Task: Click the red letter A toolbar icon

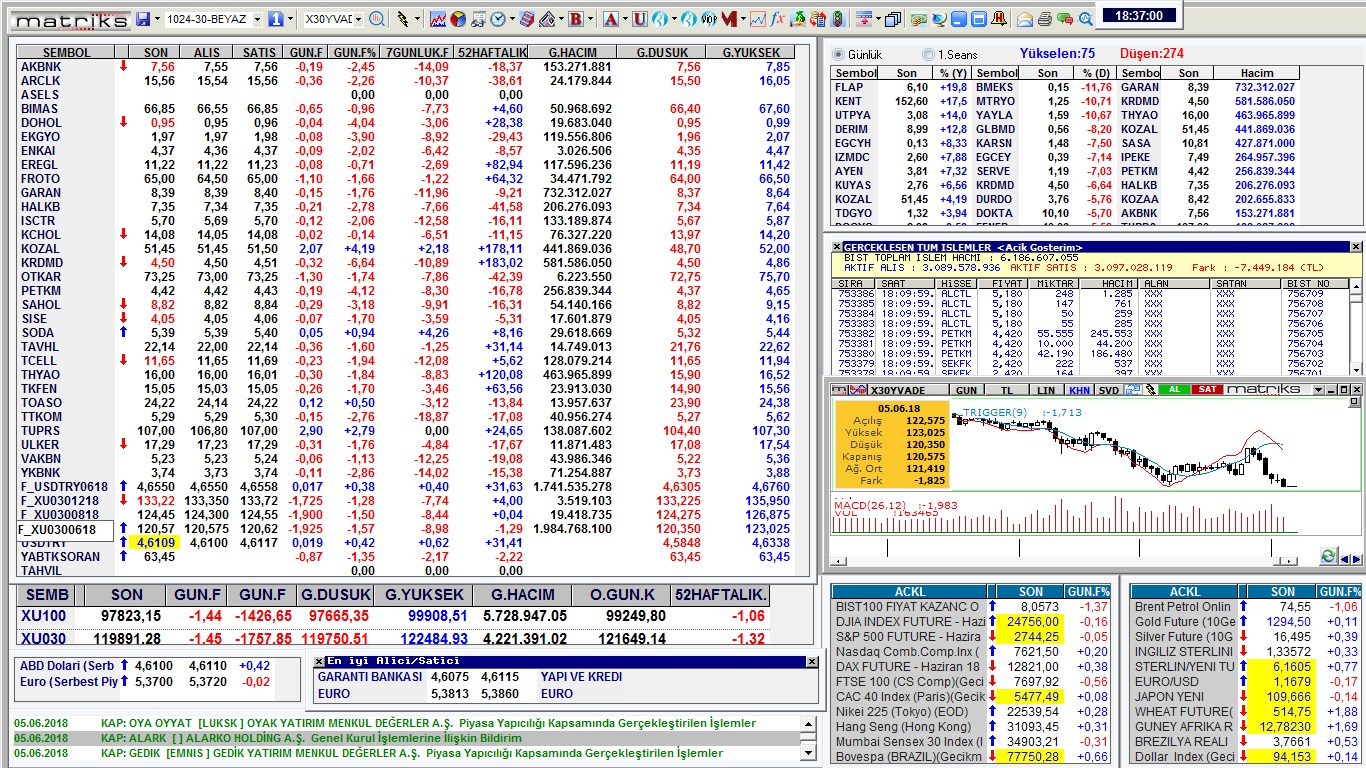Action: pos(610,19)
